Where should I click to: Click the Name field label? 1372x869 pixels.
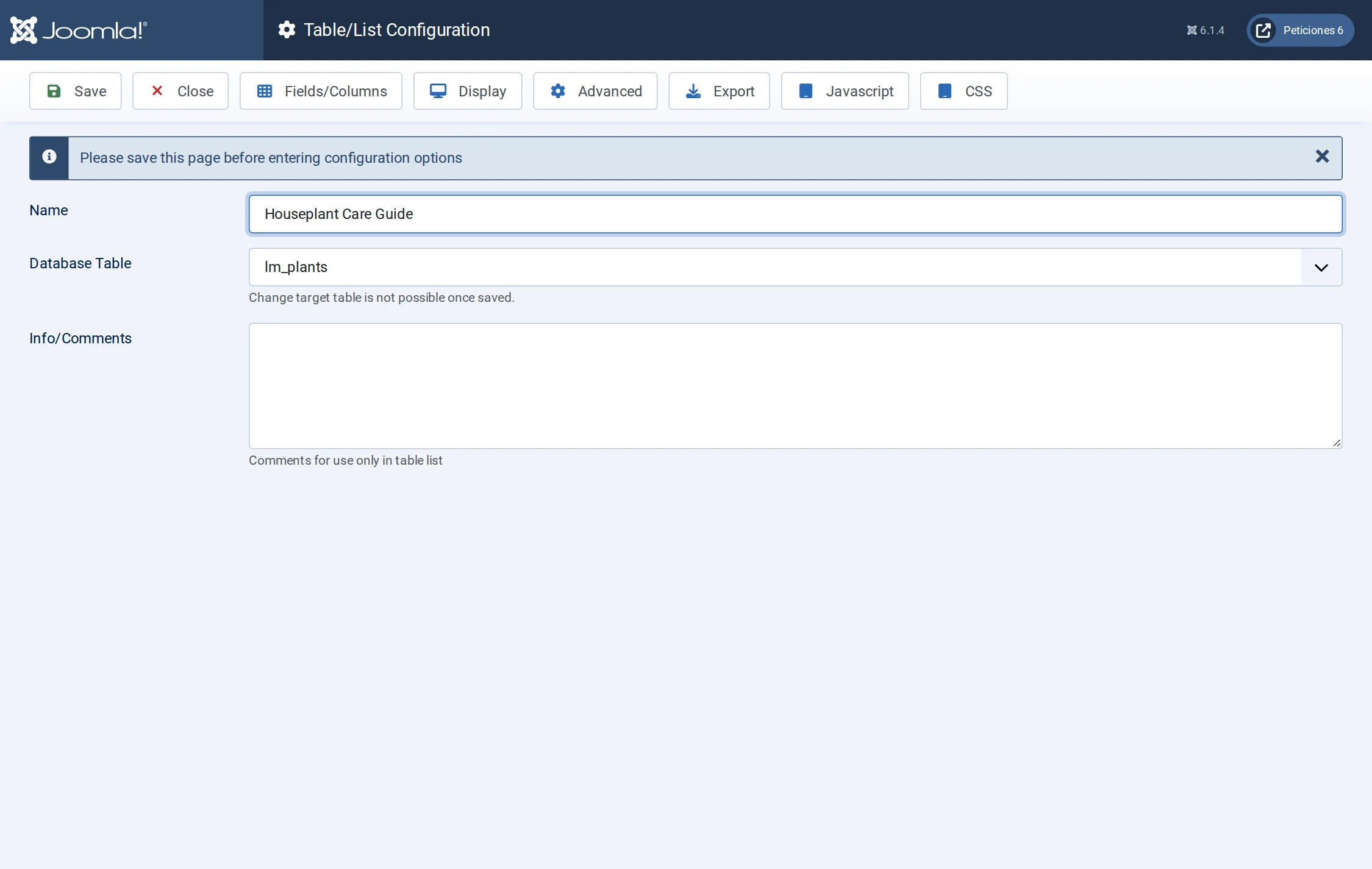pyautogui.click(x=49, y=210)
